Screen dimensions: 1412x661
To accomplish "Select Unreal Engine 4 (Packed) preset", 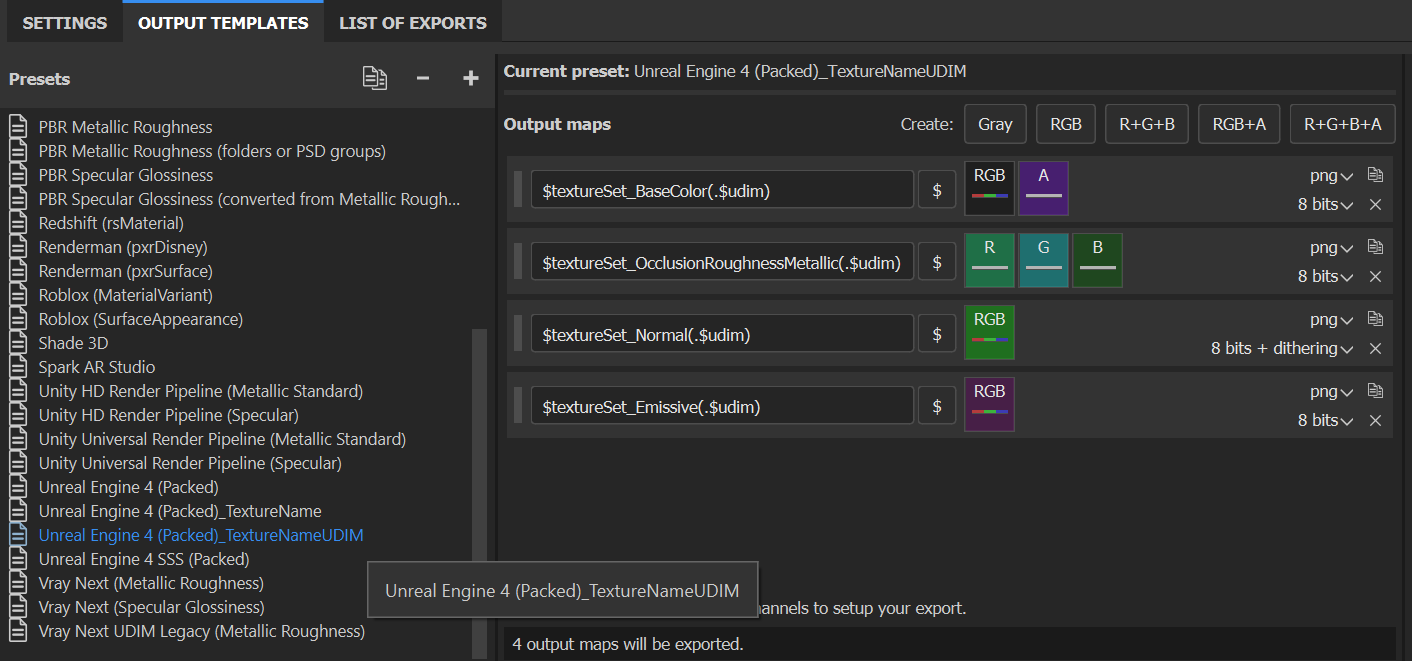I will click(128, 487).
